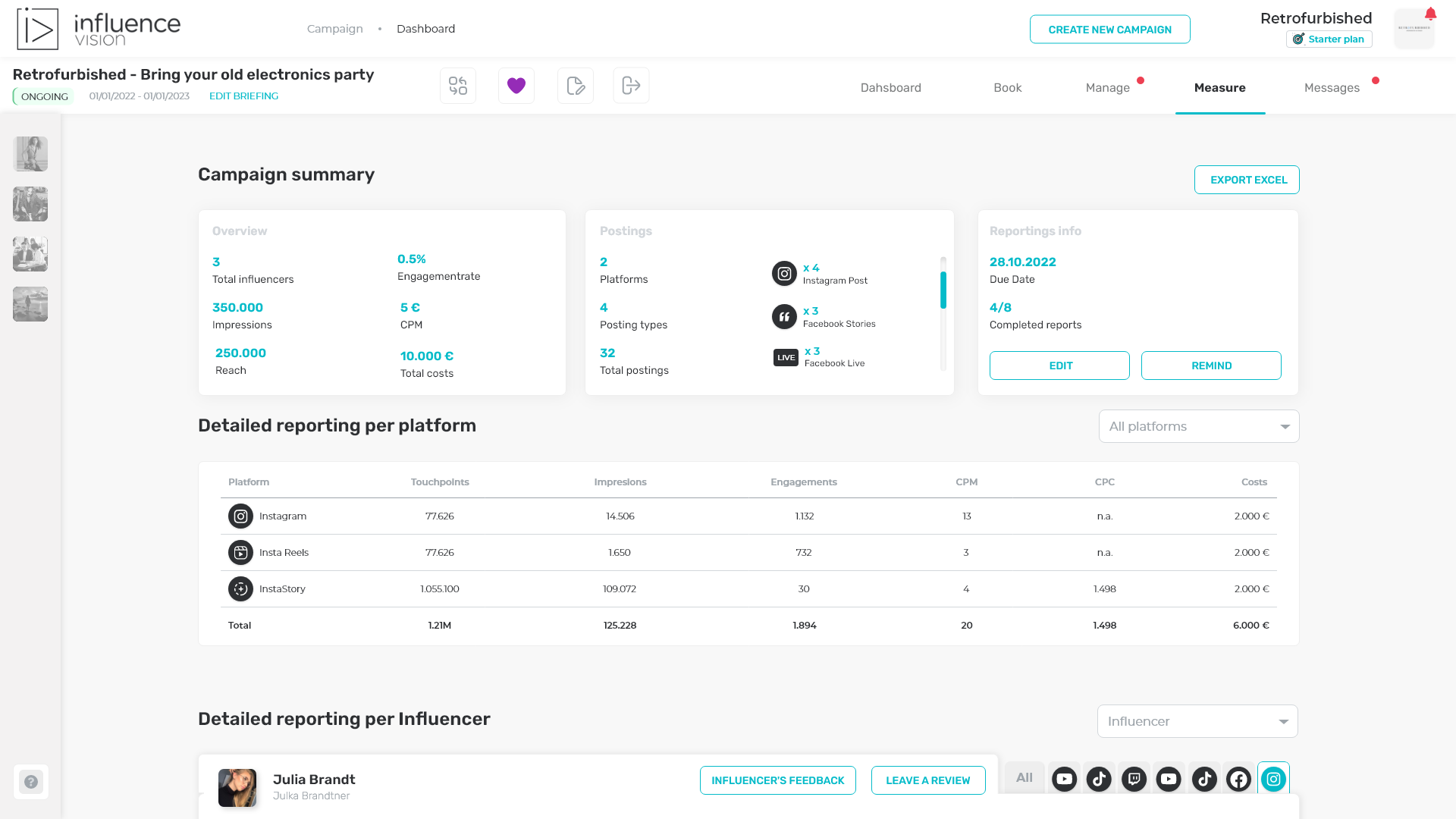Viewport: 1456px width, 819px height.
Task: Click the LEAVE A REVIEW button
Action: click(x=928, y=780)
